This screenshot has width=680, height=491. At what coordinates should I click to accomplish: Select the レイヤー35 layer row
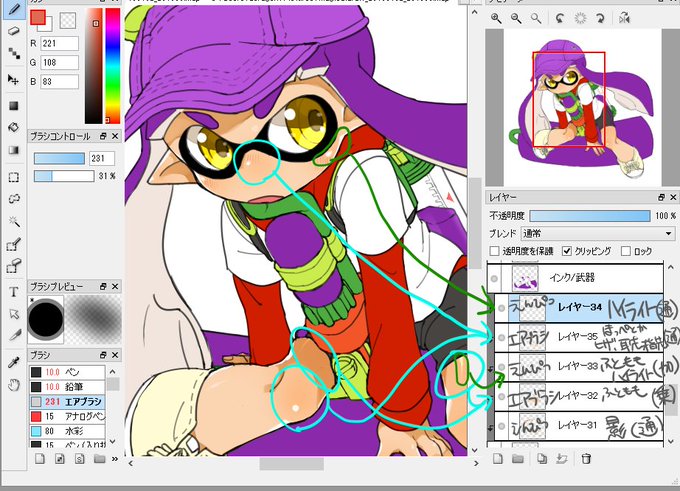click(x=579, y=337)
